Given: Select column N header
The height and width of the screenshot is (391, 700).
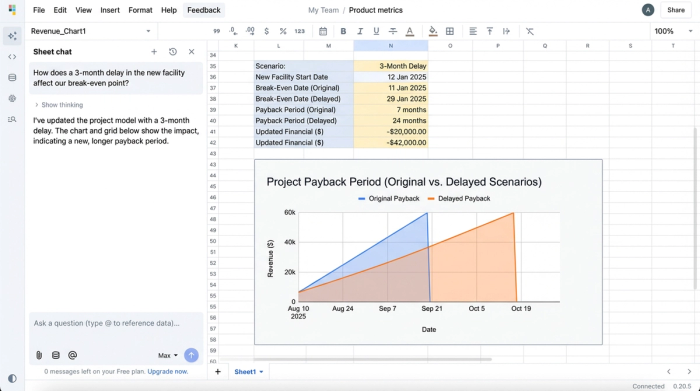Looking at the screenshot, I should (x=391, y=46).
